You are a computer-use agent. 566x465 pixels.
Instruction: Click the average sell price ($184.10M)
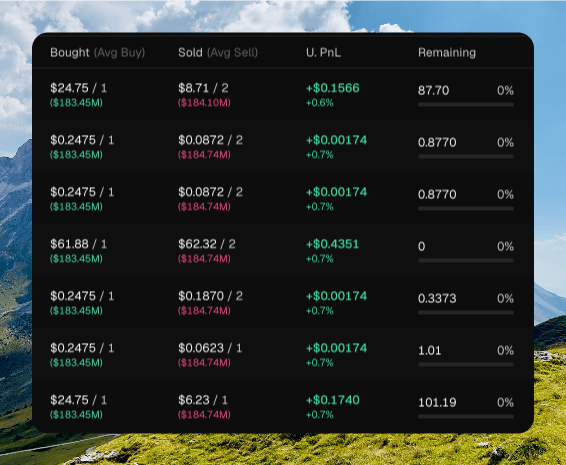click(x=204, y=103)
